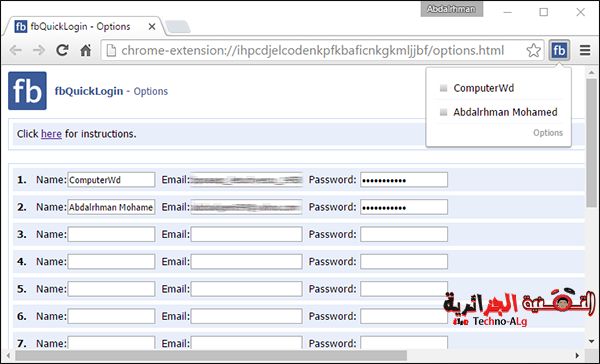Image resolution: width=600 pixels, height=364 pixels.
Task: Open the Chrome hamburger menu
Action: pyautogui.click(x=585, y=50)
